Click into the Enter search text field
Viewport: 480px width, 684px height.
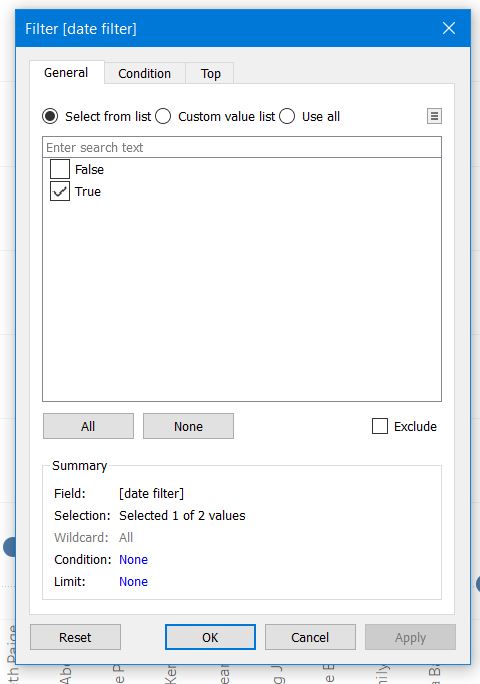242,147
